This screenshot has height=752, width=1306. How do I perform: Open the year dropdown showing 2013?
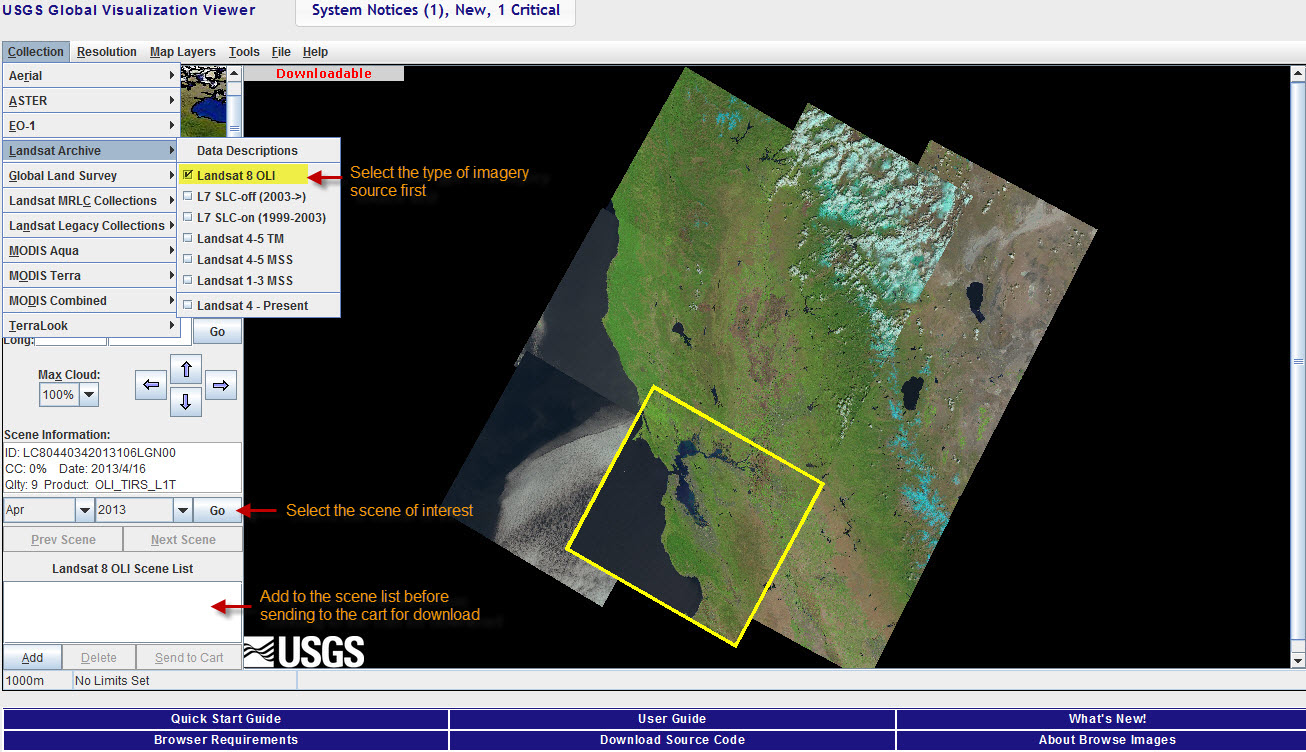point(182,510)
